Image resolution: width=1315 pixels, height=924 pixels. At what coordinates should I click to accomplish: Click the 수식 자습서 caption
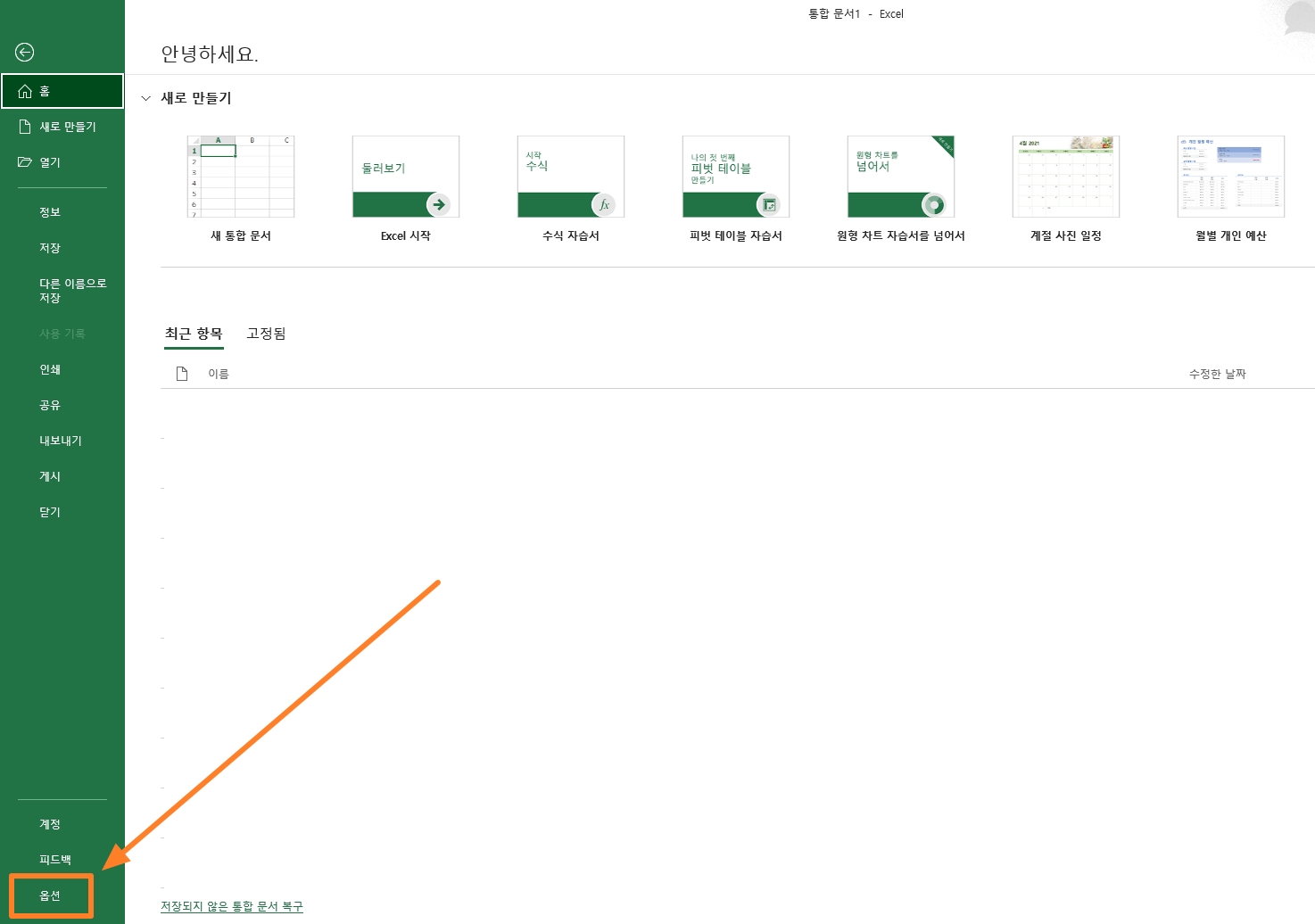[571, 235]
